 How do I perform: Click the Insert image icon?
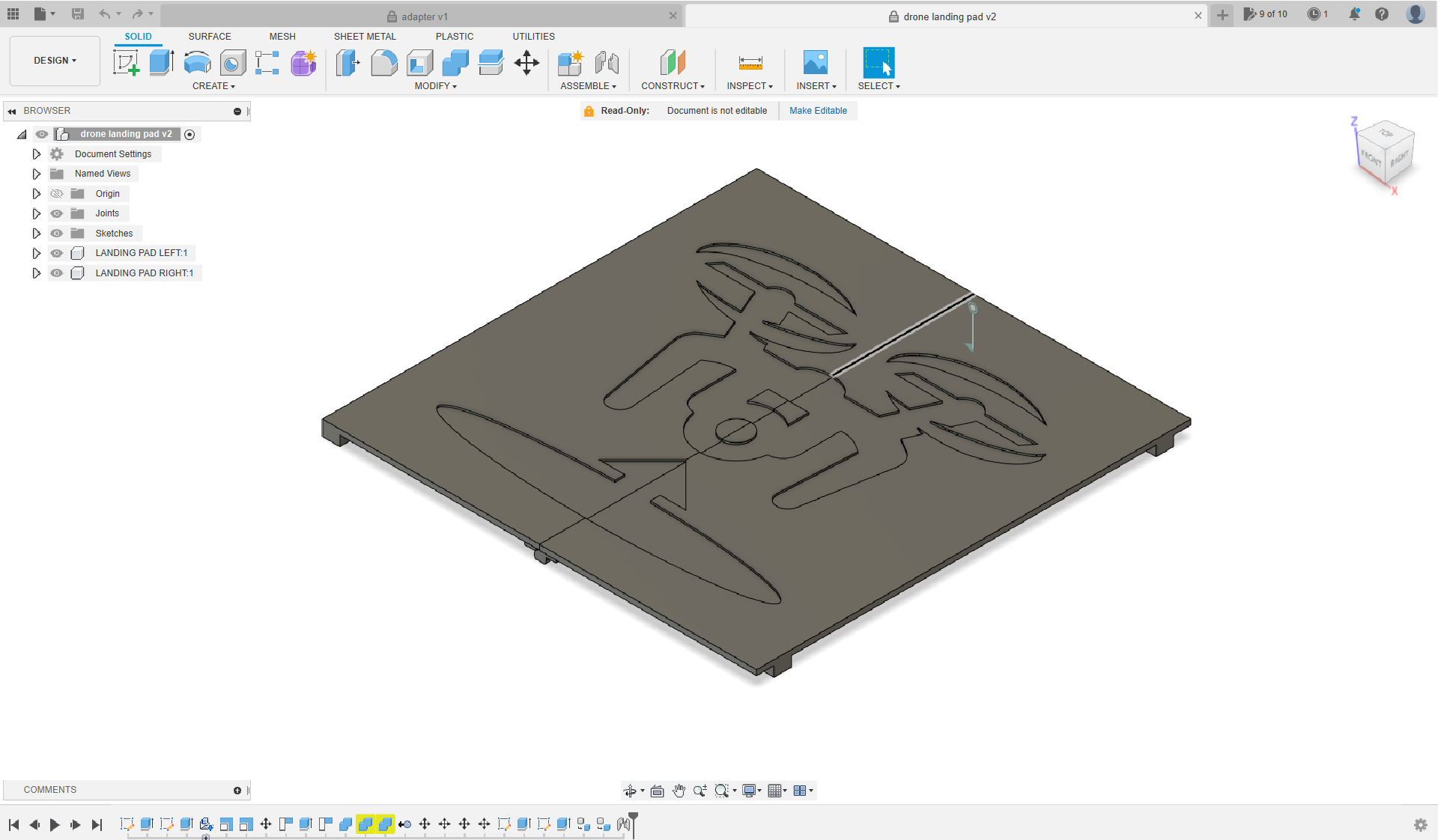point(815,63)
